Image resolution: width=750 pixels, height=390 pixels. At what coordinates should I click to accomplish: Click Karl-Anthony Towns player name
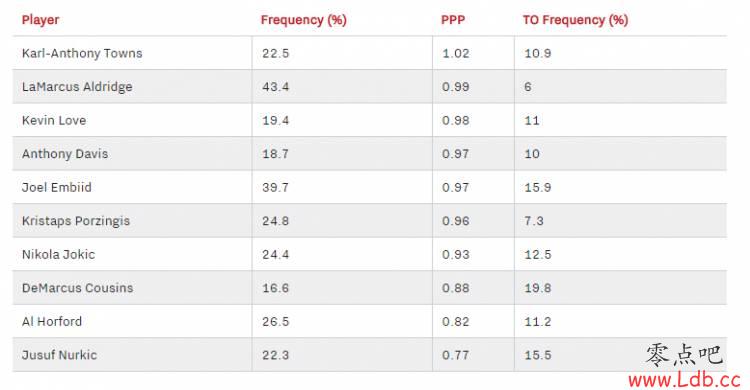pos(82,53)
